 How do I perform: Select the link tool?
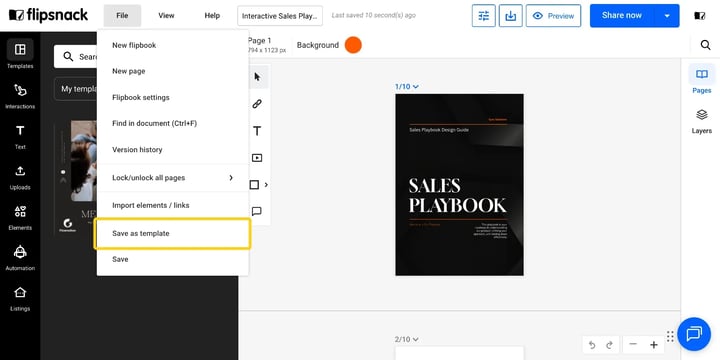coord(257,104)
